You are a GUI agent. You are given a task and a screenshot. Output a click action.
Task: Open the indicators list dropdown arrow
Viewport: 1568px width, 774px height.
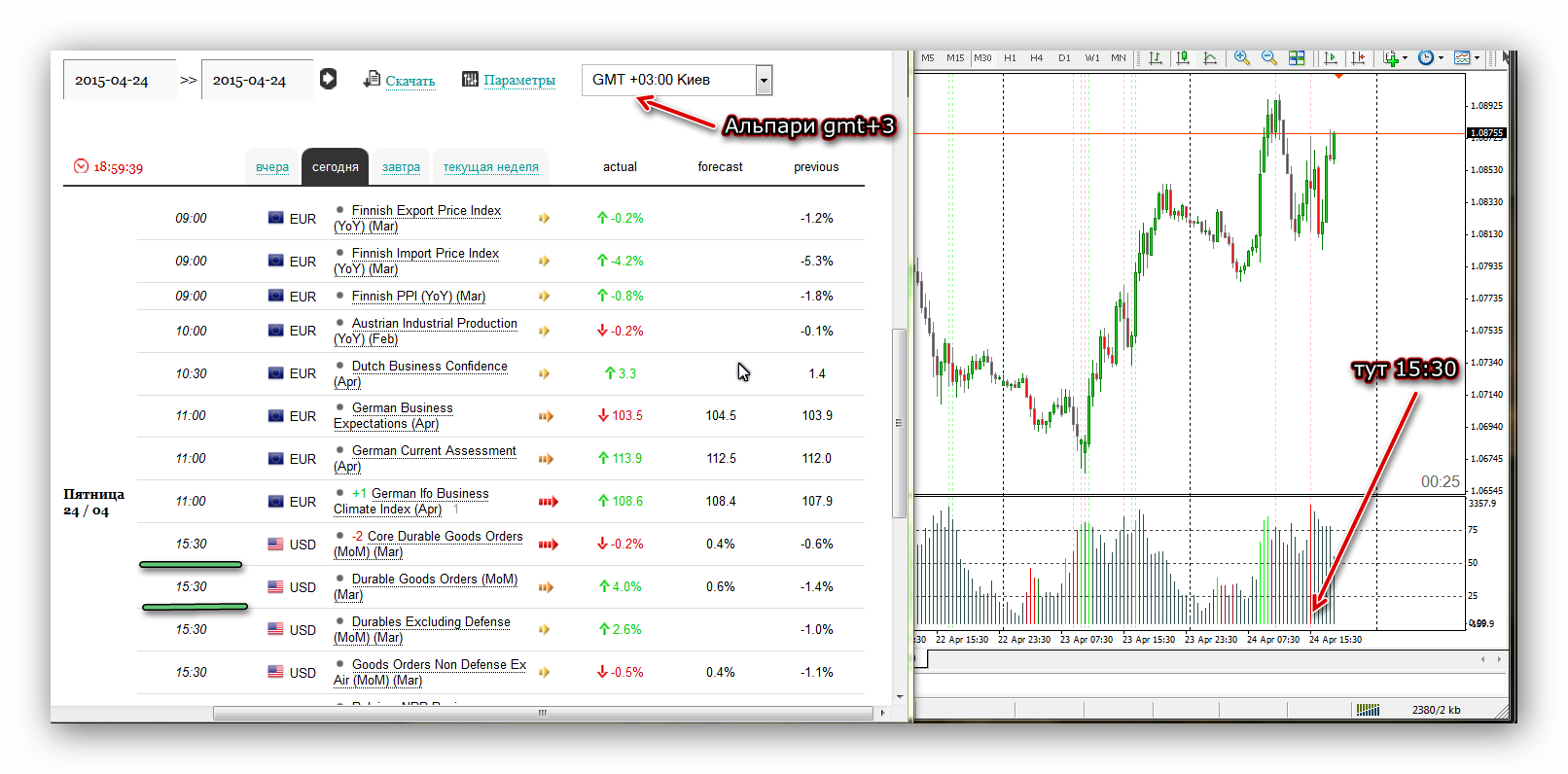coord(1406,58)
